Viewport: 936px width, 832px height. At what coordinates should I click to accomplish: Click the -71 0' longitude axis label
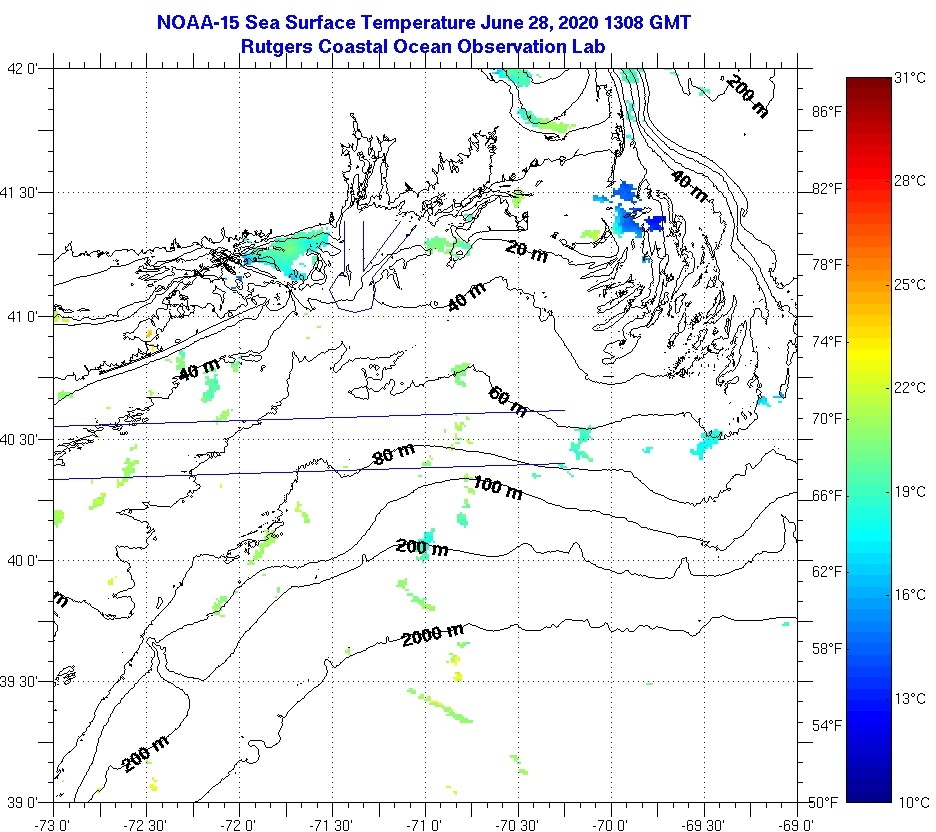426,824
